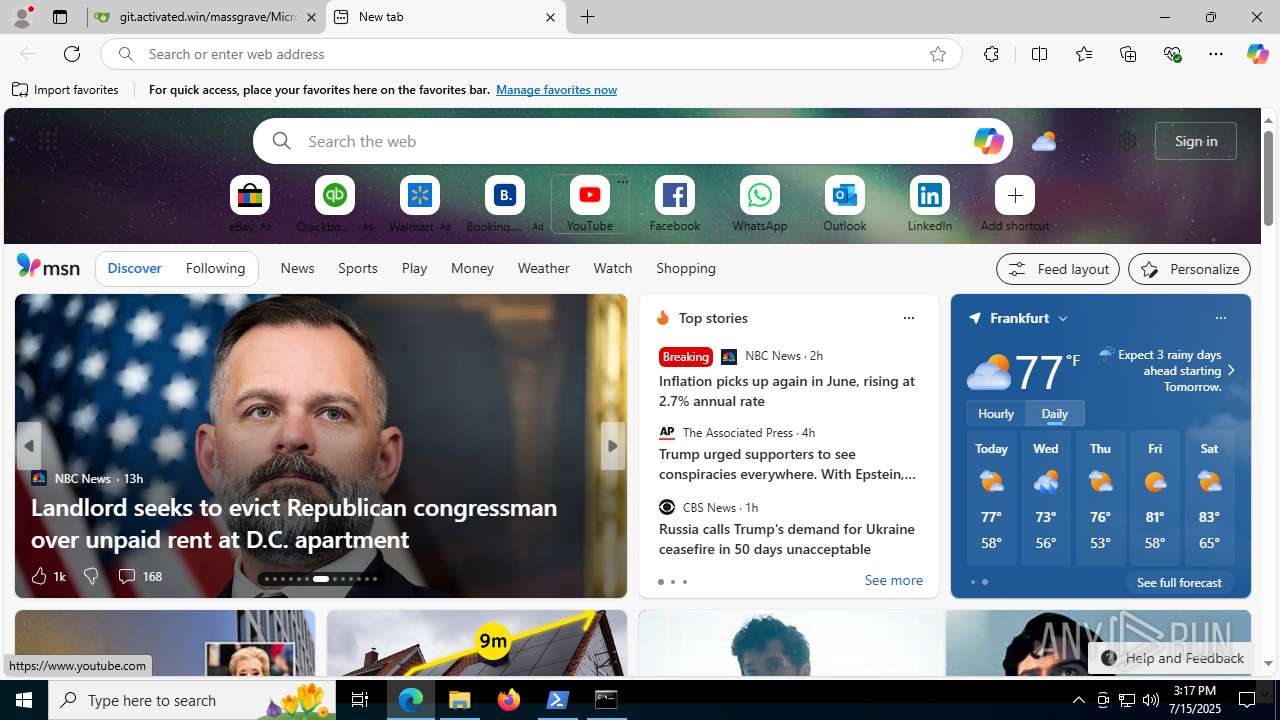Open the Feed layout button

pyautogui.click(x=1058, y=269)
